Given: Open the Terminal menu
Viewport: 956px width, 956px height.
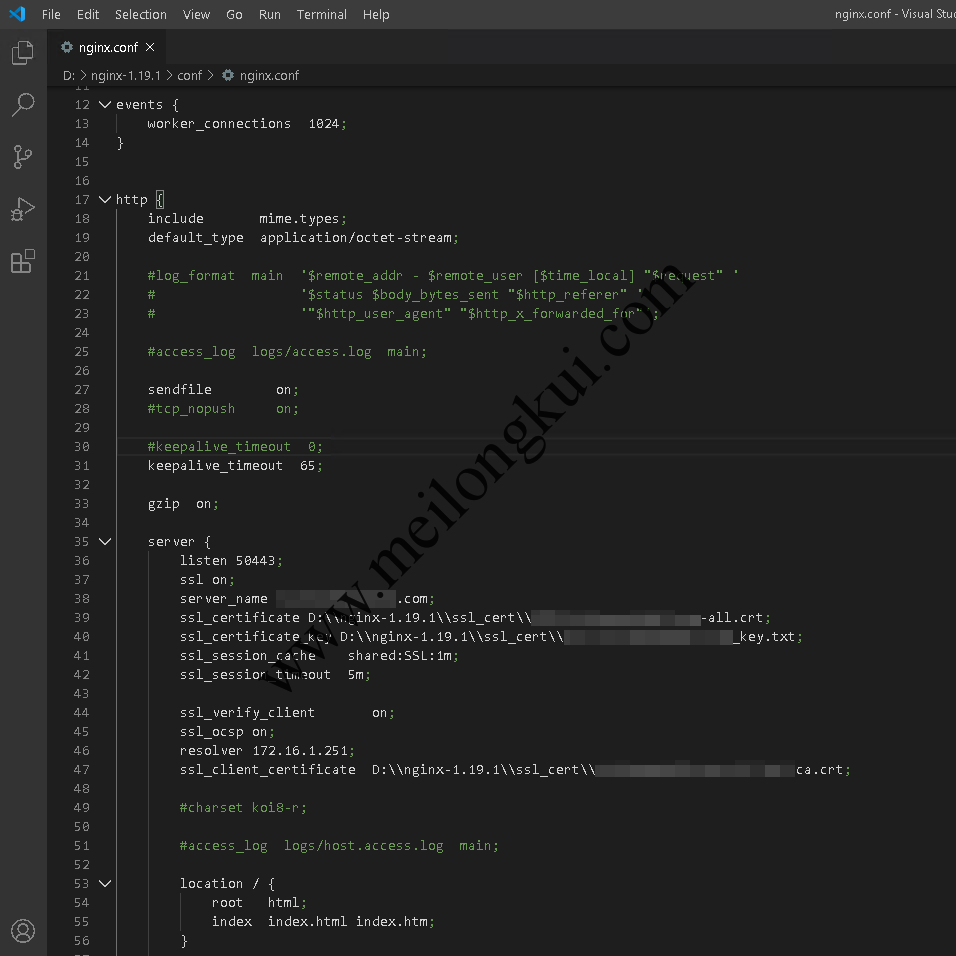Looking at the screenshot, I should tap(321, 14).
